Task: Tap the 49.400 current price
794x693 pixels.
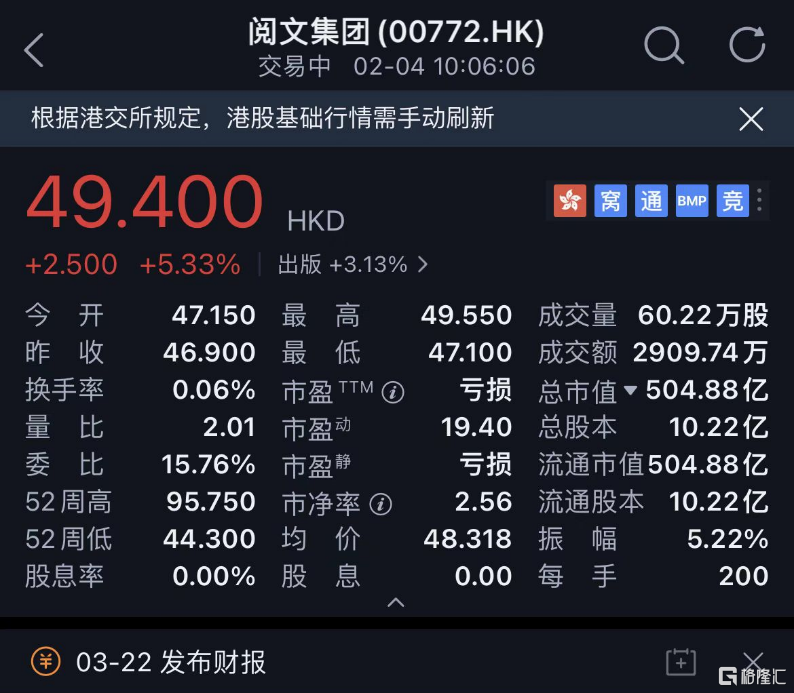Action: (144, 204)
